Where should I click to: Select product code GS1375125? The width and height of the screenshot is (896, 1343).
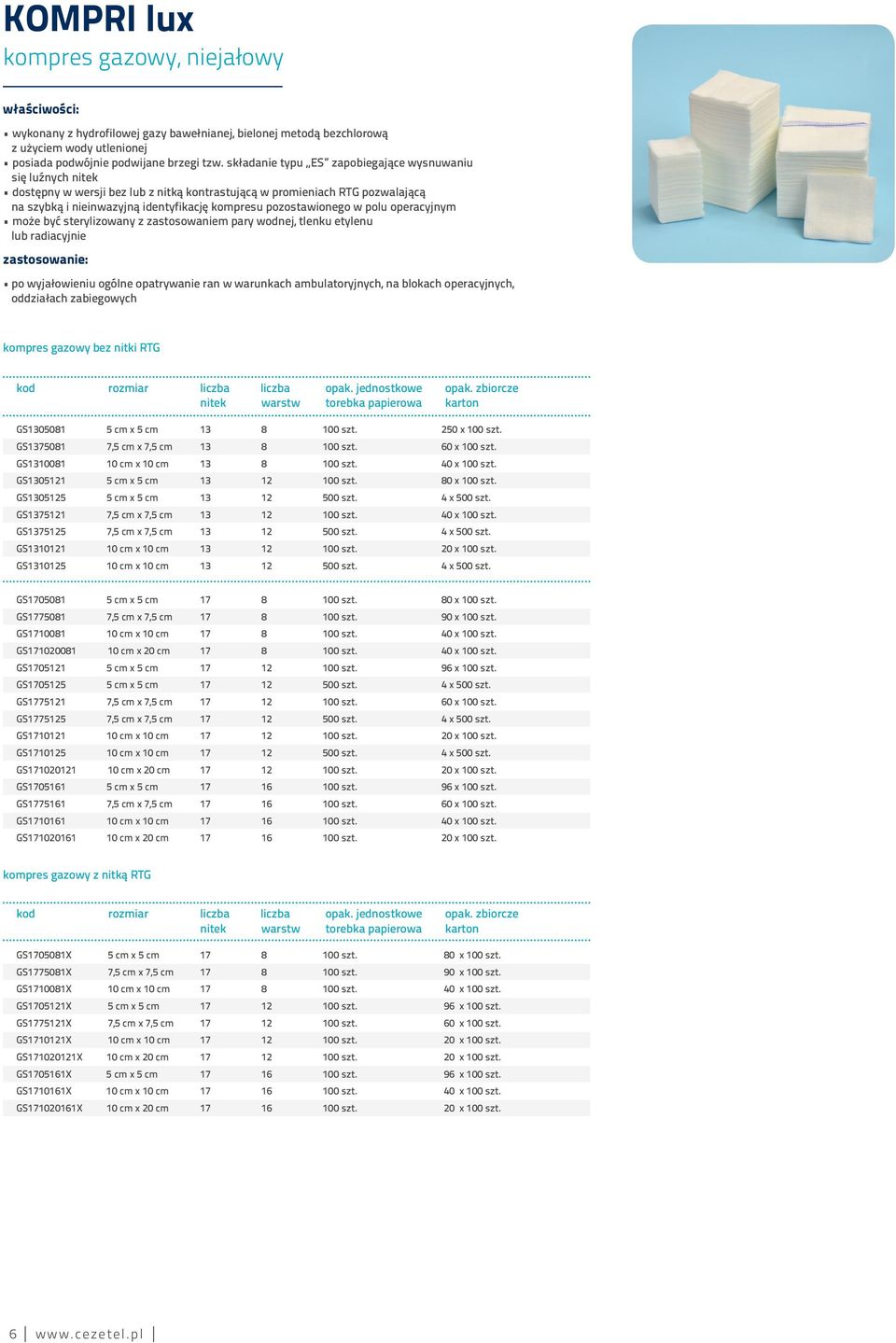41,532
